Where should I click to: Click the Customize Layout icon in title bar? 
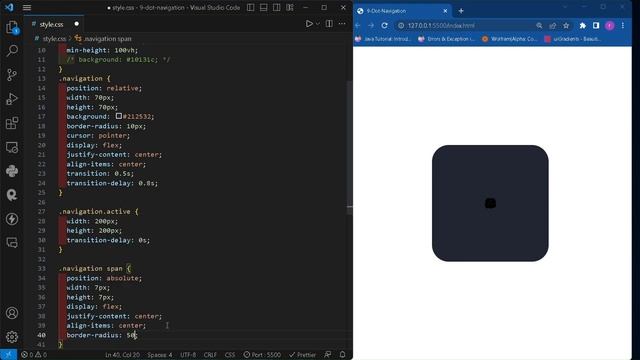pos(290,7)
